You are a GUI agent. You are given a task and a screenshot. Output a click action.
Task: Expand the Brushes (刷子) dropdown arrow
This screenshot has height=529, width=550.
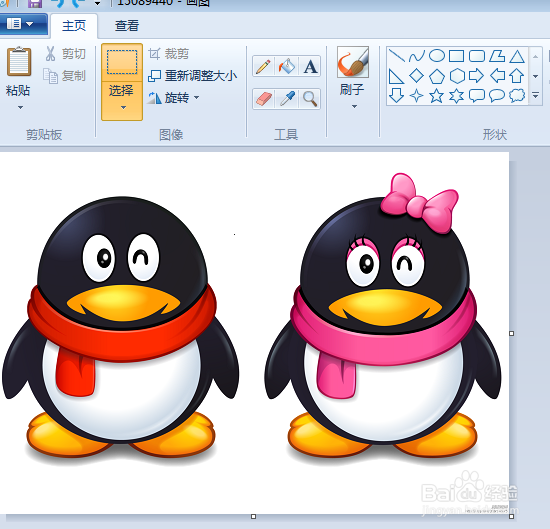tap(354, 106)
